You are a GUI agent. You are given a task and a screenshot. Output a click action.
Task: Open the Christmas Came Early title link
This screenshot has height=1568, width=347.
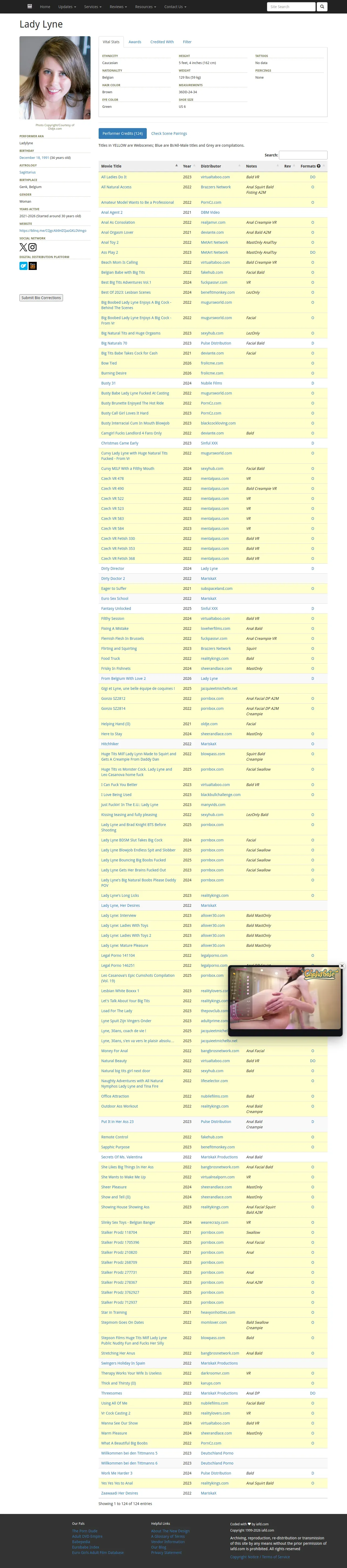coord(120,443)
